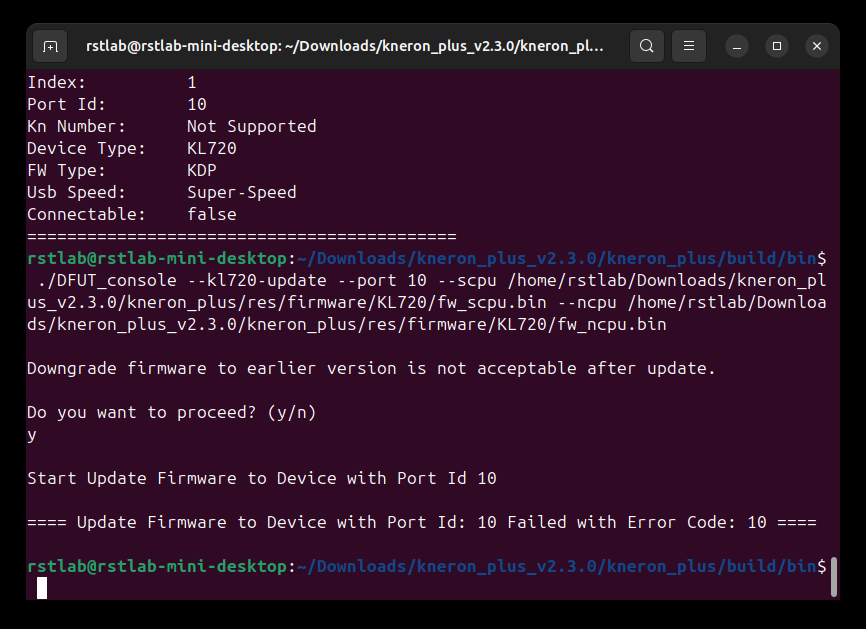Click the 'Failed with Error Code: 10' line
This screenshot has height=629, width=866.
[421, 522]
